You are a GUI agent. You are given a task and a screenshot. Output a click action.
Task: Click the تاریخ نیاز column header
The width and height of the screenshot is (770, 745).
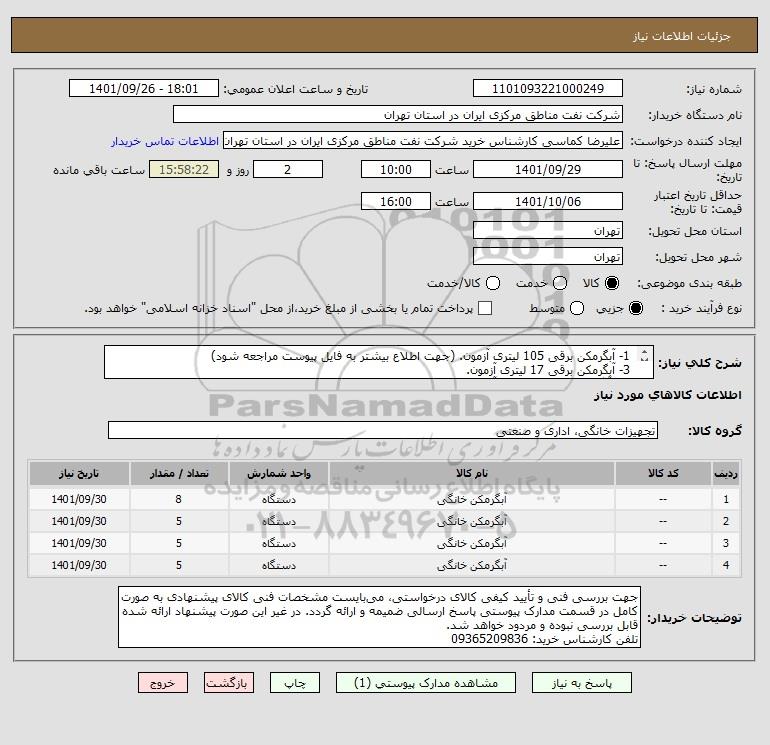tap(79, 473)
